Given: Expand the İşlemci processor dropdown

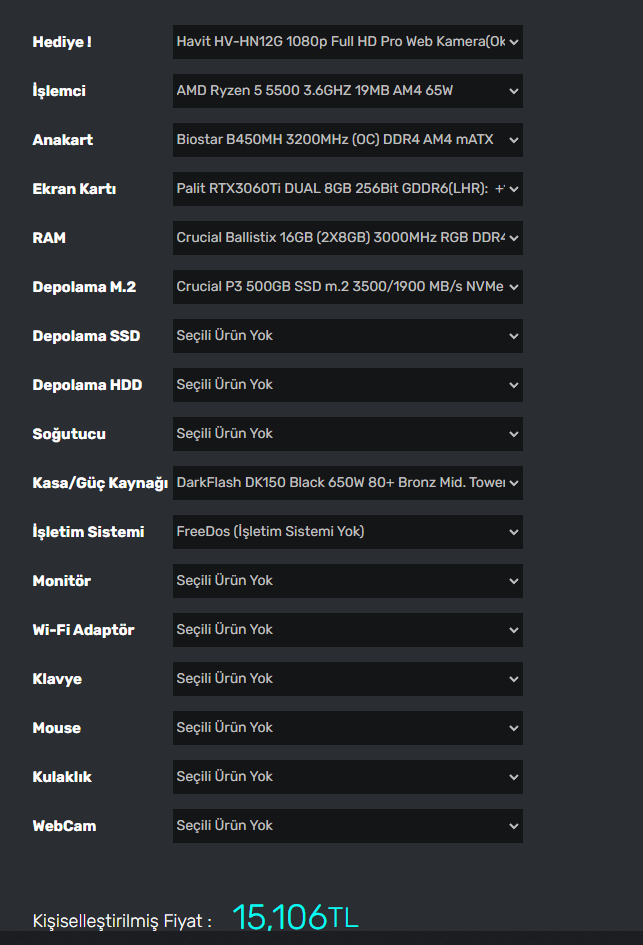Looking at the screenshot, I should tap(347, 91).
